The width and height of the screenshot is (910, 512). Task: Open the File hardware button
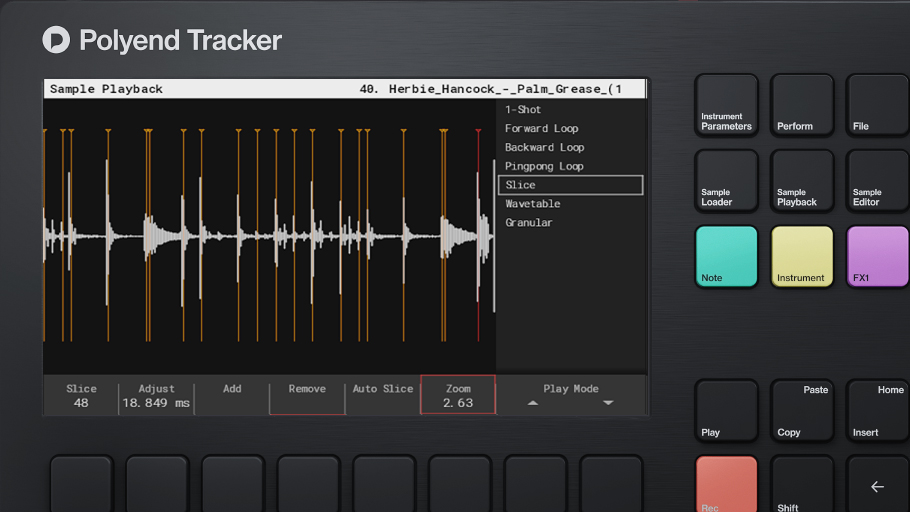(x=878, y=106)
